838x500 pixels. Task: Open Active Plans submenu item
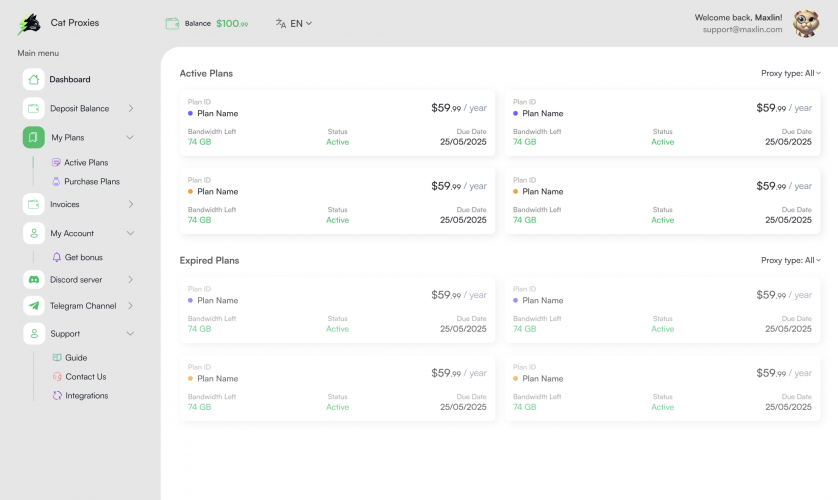86,162
